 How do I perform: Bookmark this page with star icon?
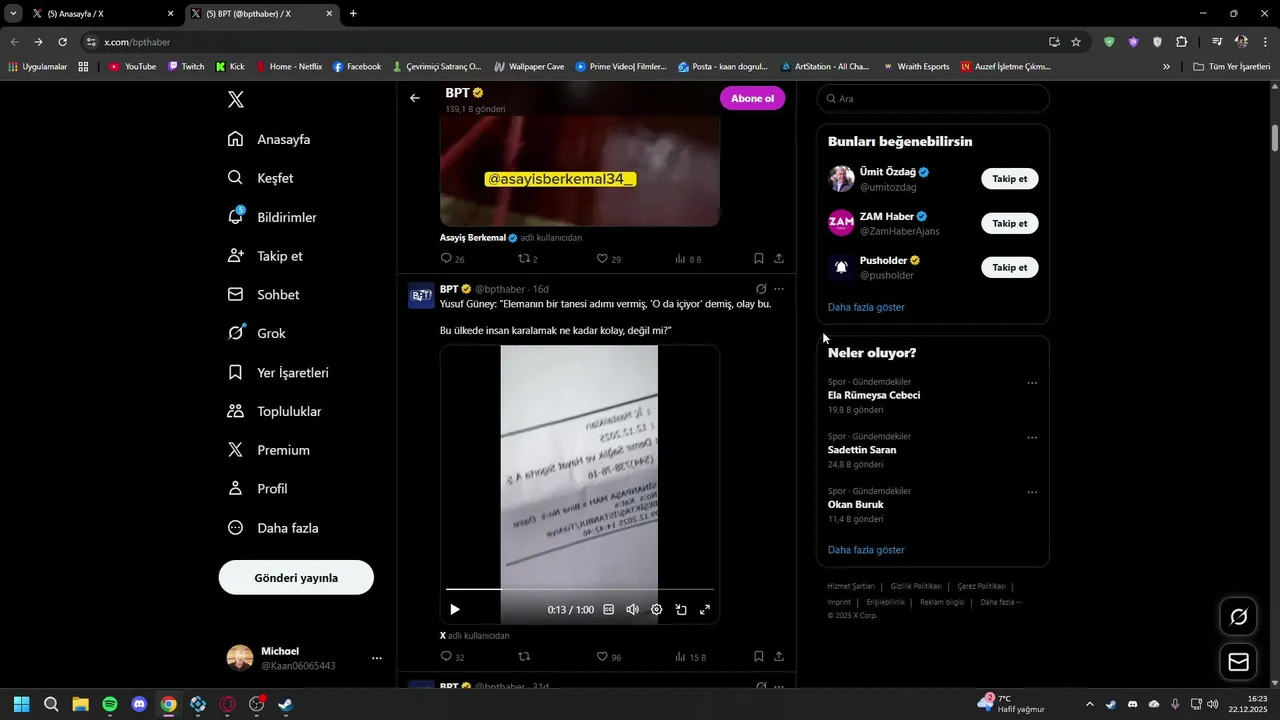(1076, 42)
